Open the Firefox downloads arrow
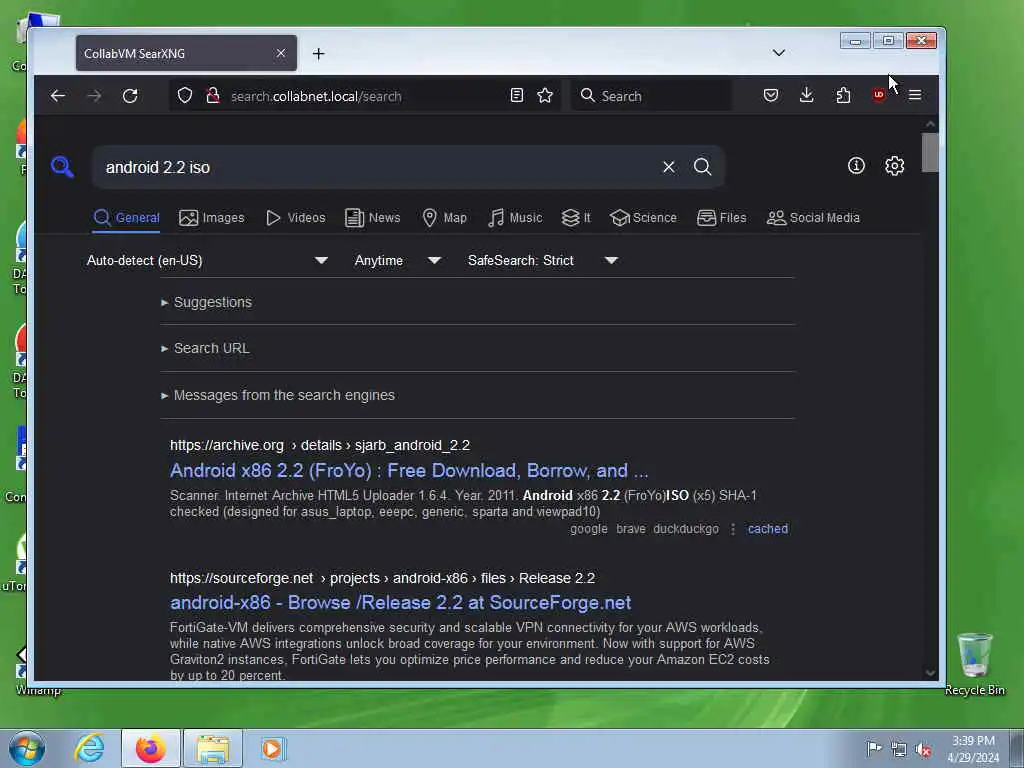The image size is (1024, 768). pyautogui.click(x=807, y=95)
